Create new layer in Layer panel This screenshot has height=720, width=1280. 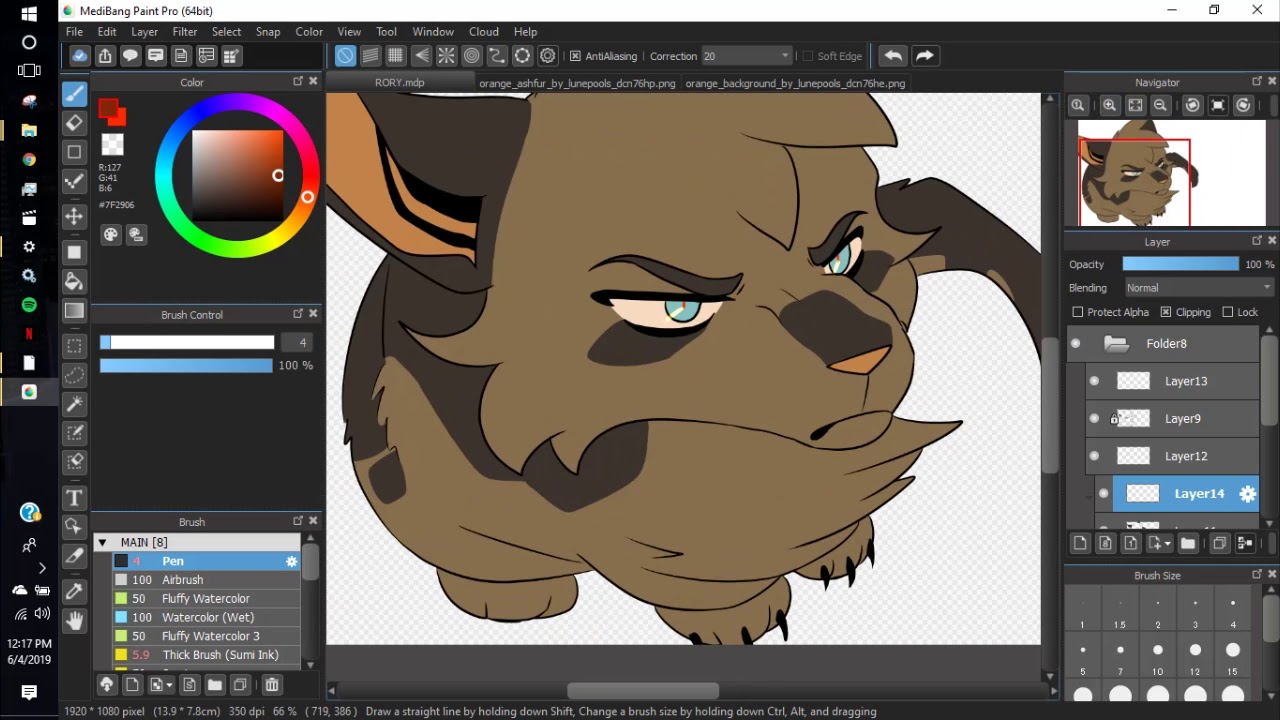coord(1080,543)
